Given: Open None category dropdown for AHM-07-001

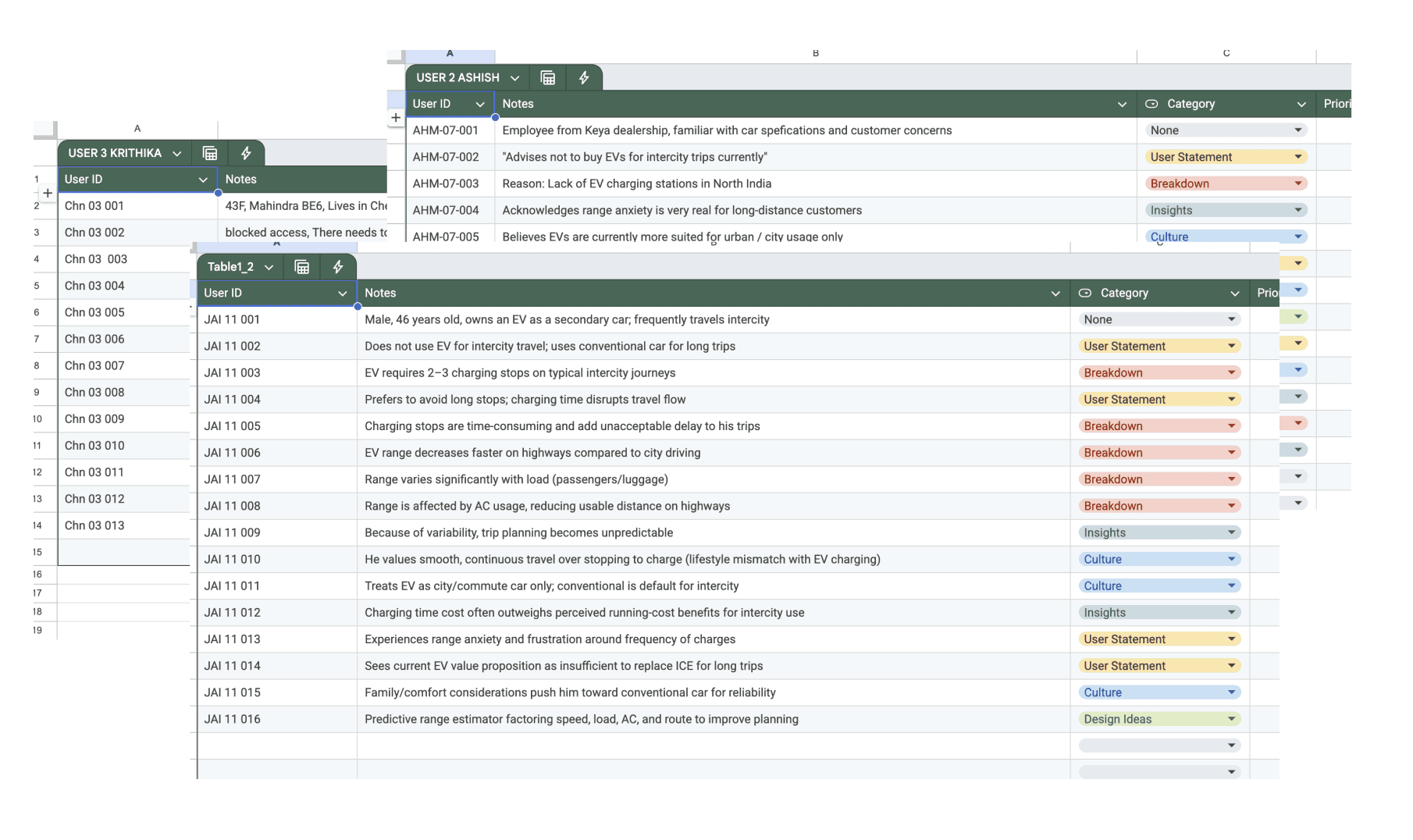Looking at the screenshot, I should point(1226,130).
